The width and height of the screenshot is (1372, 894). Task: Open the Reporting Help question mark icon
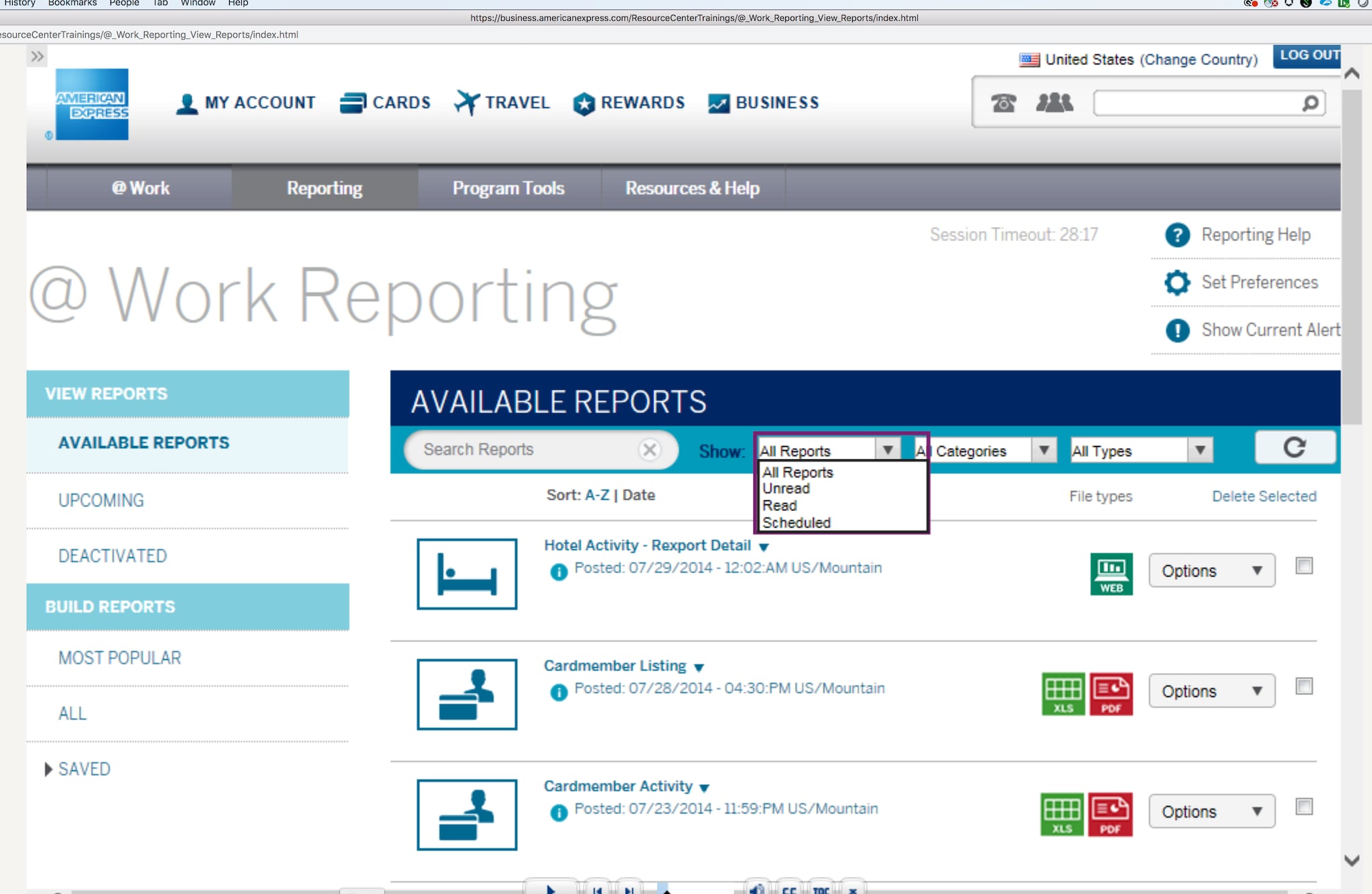pos(1178,235)
